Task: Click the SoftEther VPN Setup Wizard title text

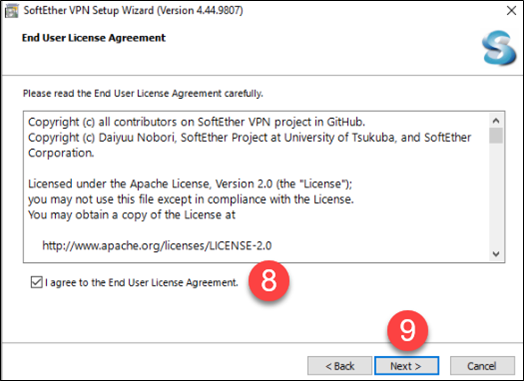Action: pyautogui.click(x=133, y=11)
